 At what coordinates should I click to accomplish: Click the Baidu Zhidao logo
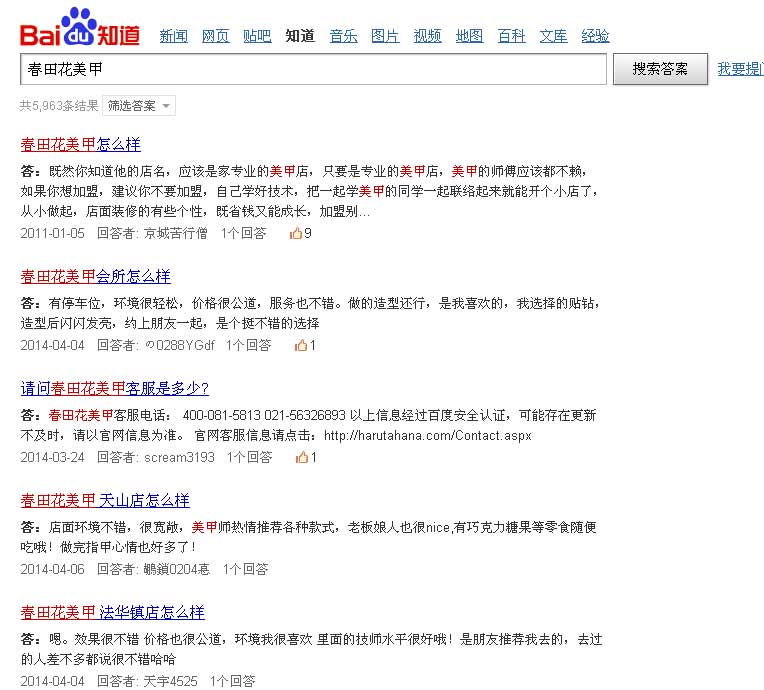[x=82, y=28]
